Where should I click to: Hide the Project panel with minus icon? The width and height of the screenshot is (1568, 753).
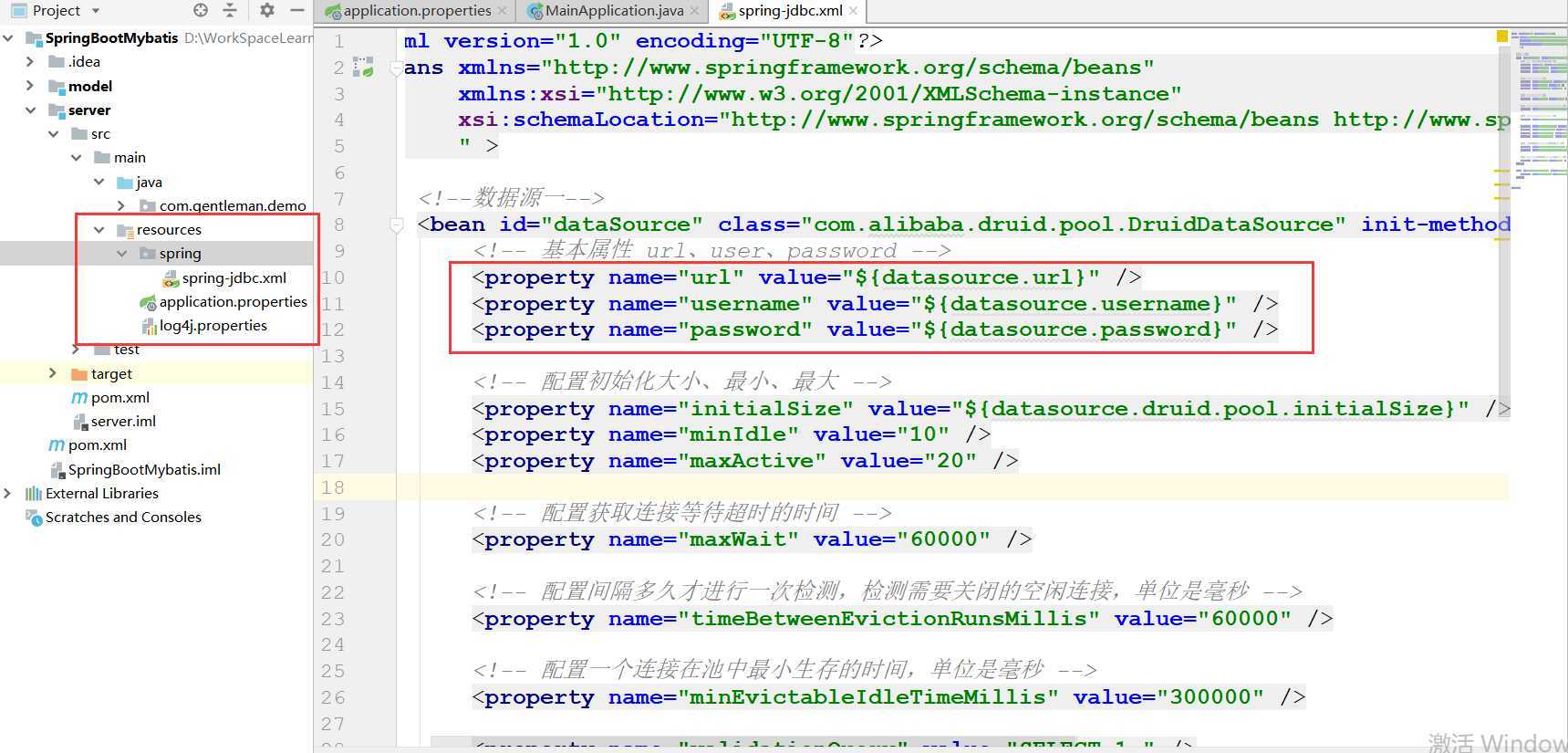click(x=296, y=10)
